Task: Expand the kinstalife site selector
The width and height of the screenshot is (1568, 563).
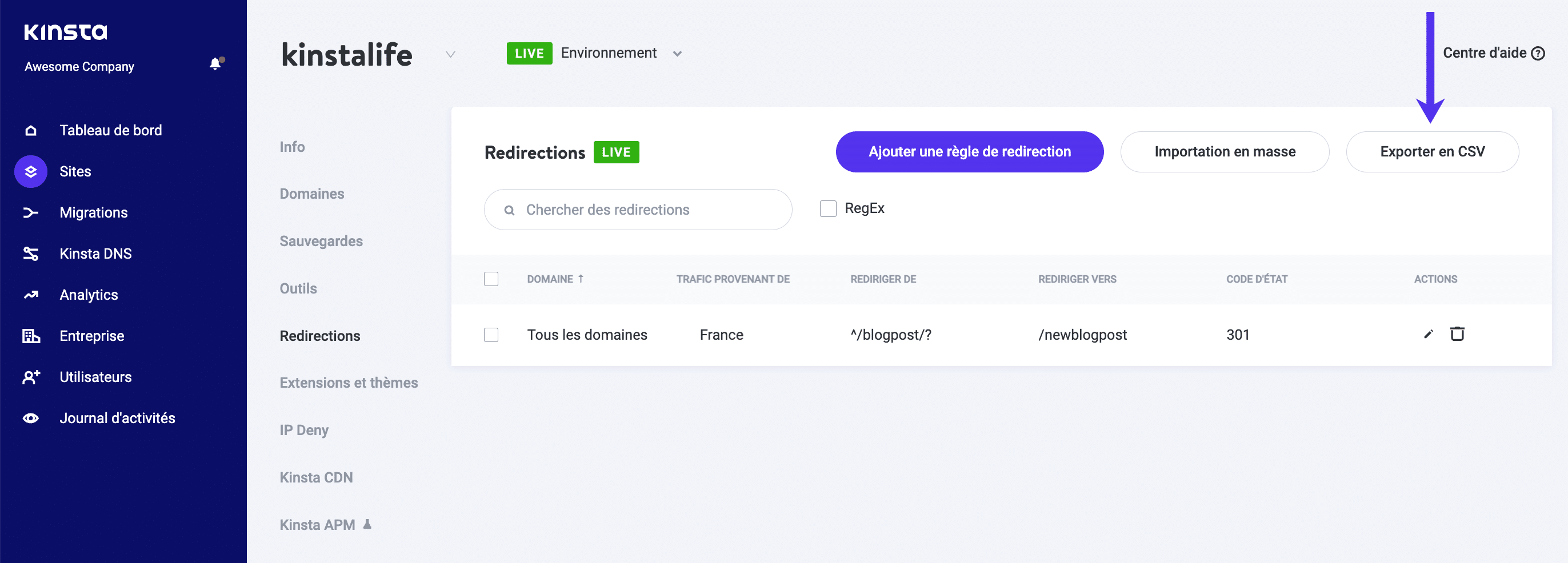Action: point(450,54)
